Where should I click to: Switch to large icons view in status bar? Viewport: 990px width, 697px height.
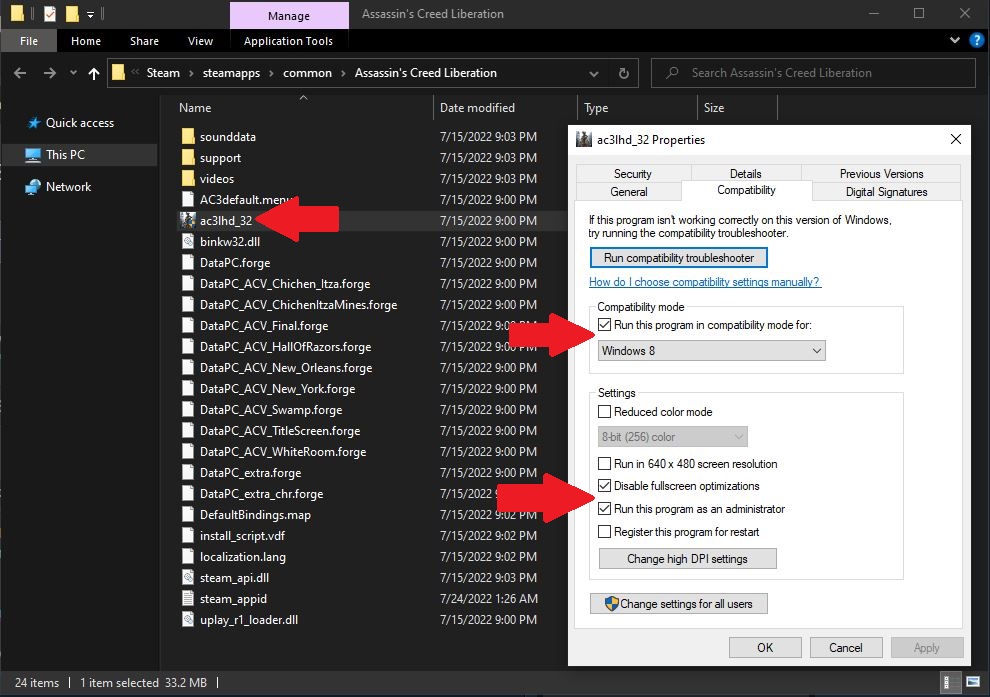(973, 682)
